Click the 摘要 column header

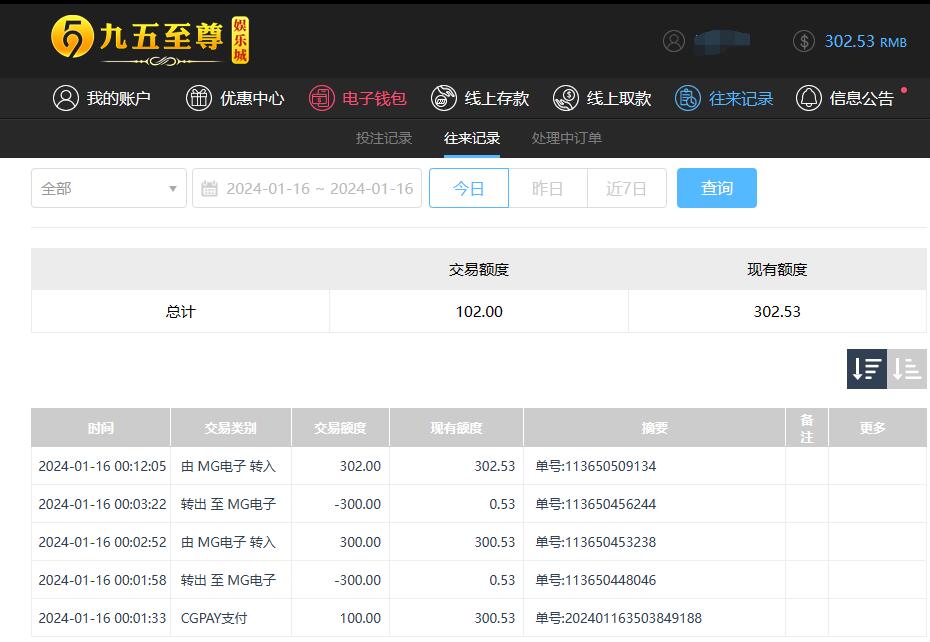point(654,427)
